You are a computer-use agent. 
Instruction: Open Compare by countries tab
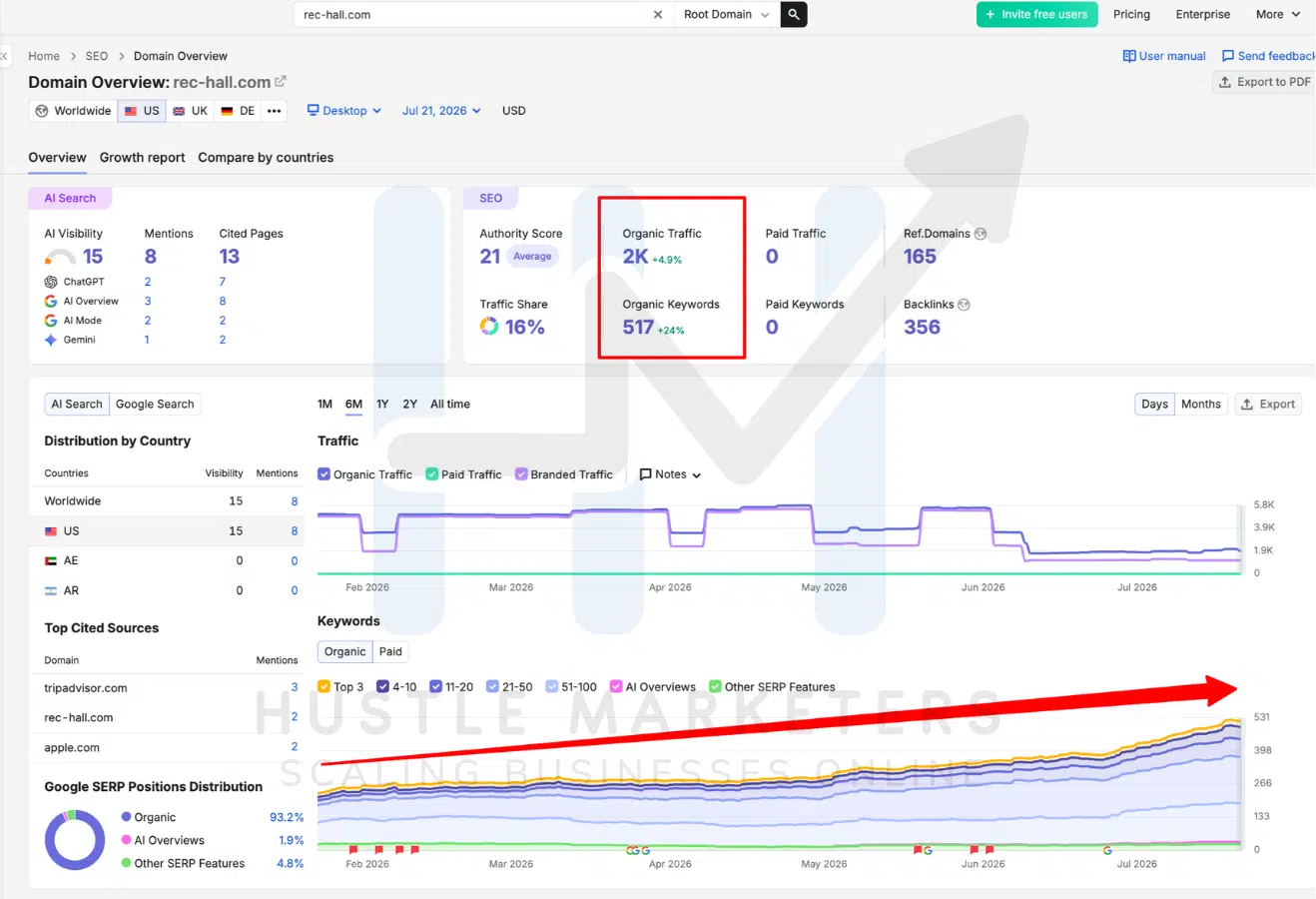coord(266,158)
